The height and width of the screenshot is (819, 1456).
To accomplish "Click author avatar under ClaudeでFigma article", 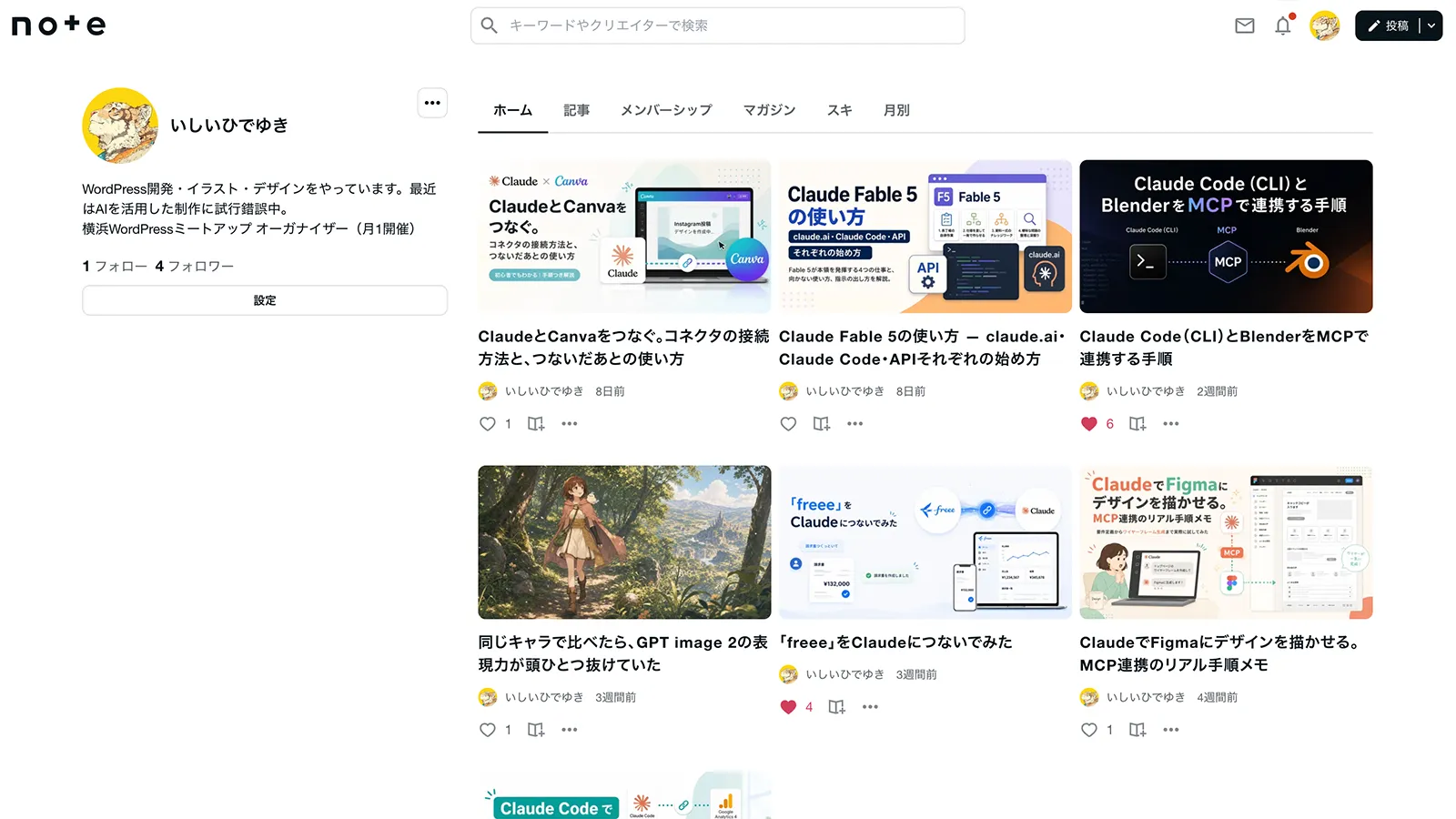I will (1089, 697).
